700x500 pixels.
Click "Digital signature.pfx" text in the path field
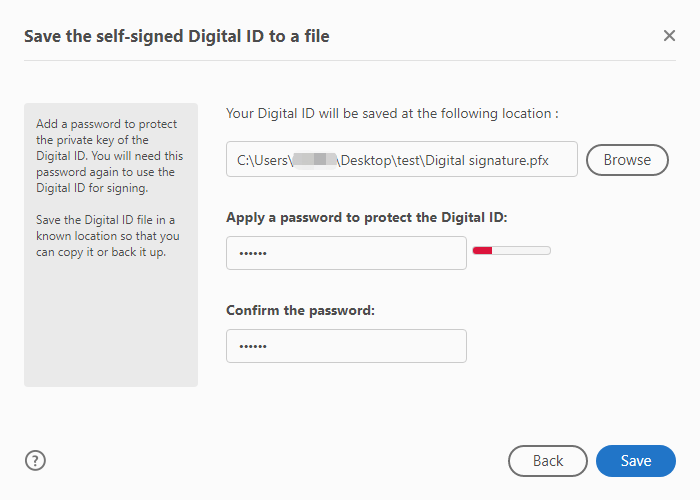(x=487, y=160)
